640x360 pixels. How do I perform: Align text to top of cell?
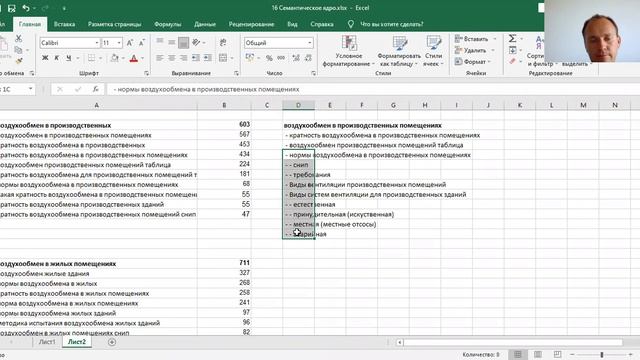(160, 42)
